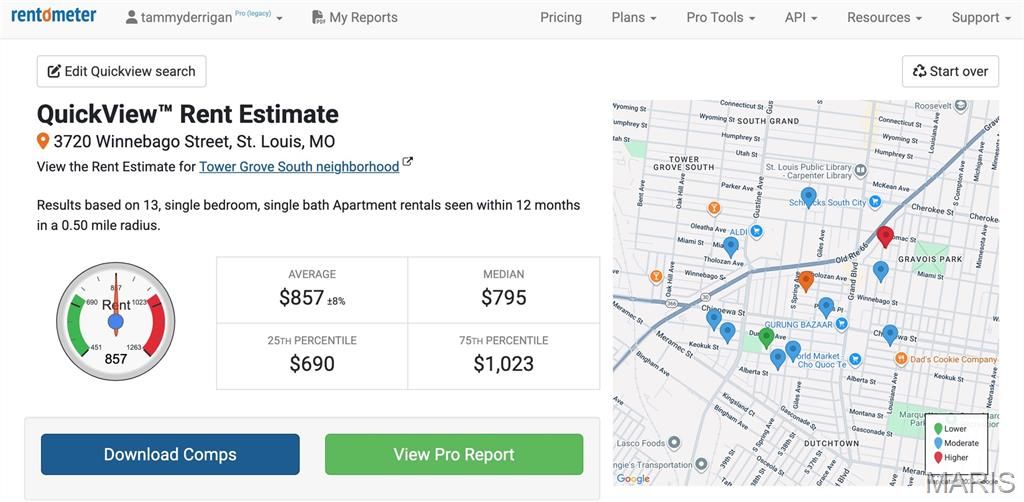Click the Dad's Cookie Company map icon
Screen dimensions: 1024x502
(901, 358)
